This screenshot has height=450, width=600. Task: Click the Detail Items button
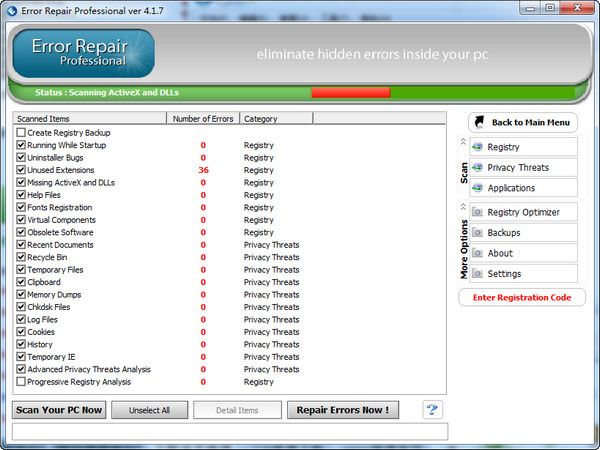[237, 410]
